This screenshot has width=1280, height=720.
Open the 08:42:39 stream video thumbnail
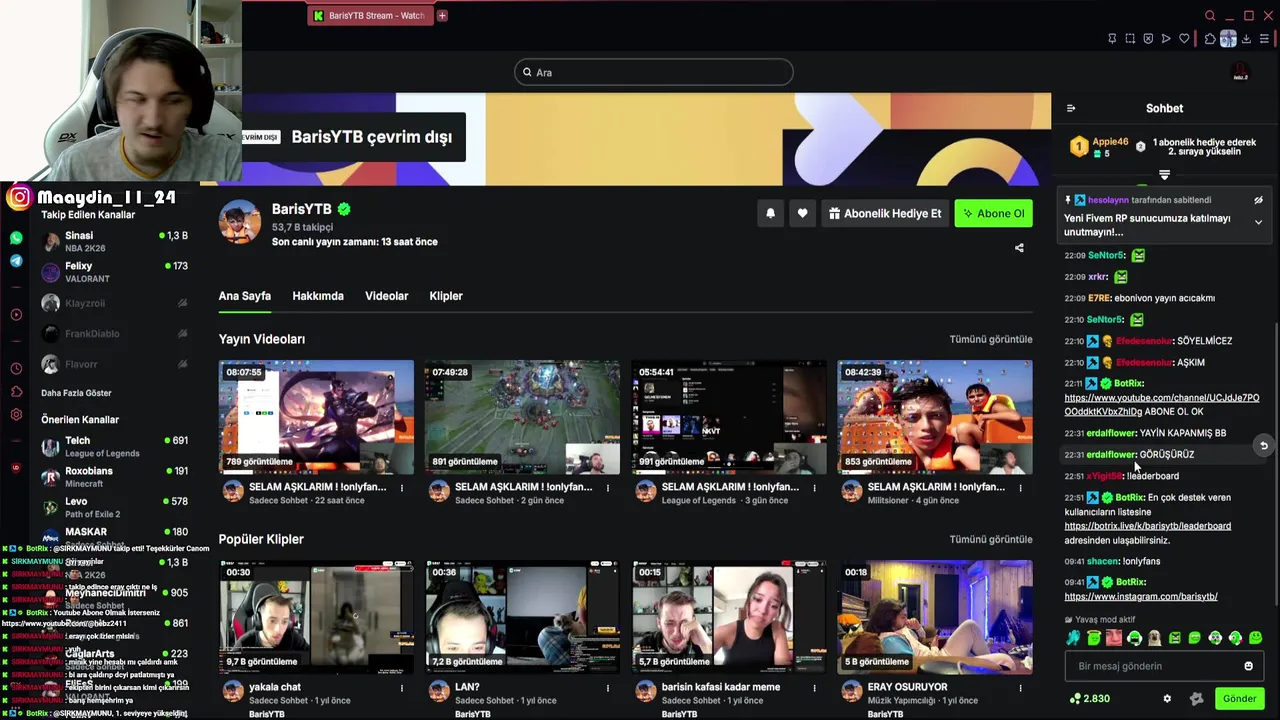point(934,416)
